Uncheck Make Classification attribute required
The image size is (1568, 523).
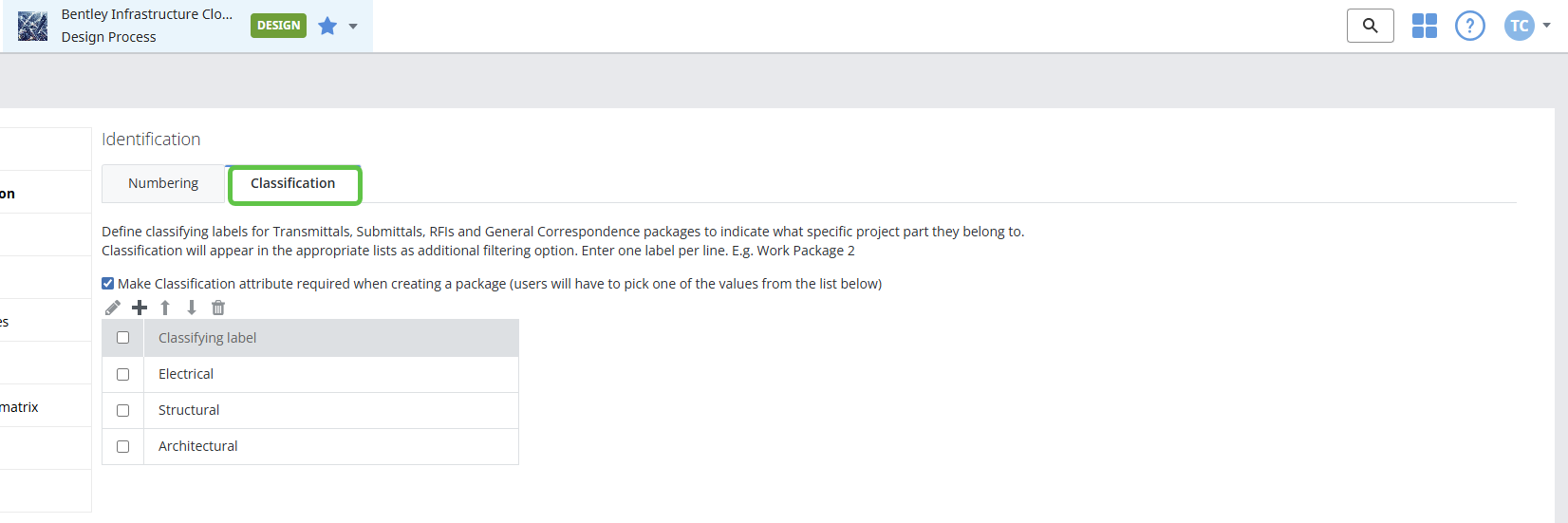coord(108,283)
